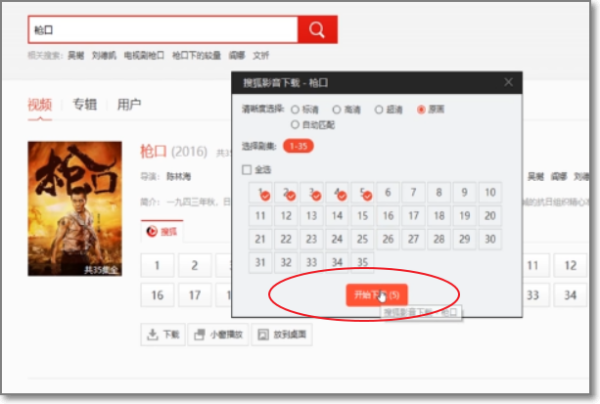600x404 pixels.
Task: Click the 枪口 search input field
Action: (162, 29)
